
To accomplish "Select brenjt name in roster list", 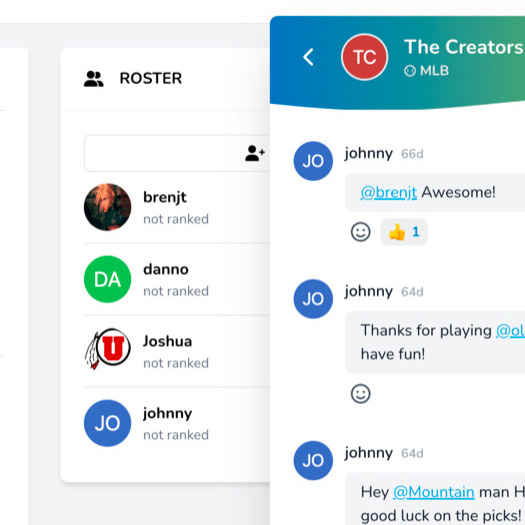I will click(165, 198).
